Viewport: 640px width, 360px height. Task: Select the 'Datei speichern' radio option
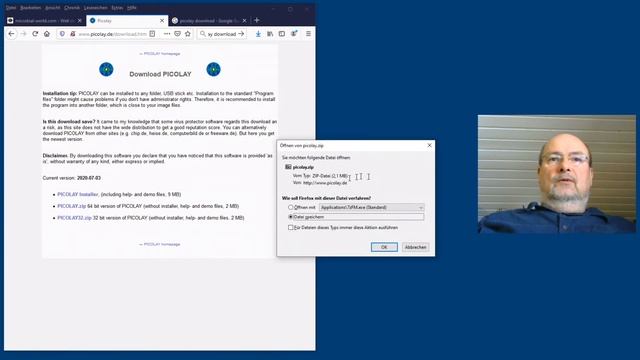(x=291, y=217)
